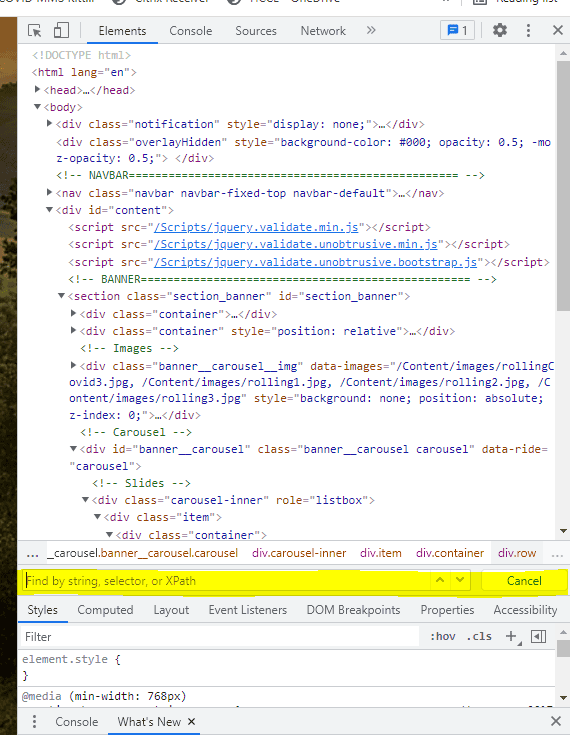This screenshot has height=735, width=570.
Task: Select div.carousel-inner breadcrumb
Action: click(299, 553)
